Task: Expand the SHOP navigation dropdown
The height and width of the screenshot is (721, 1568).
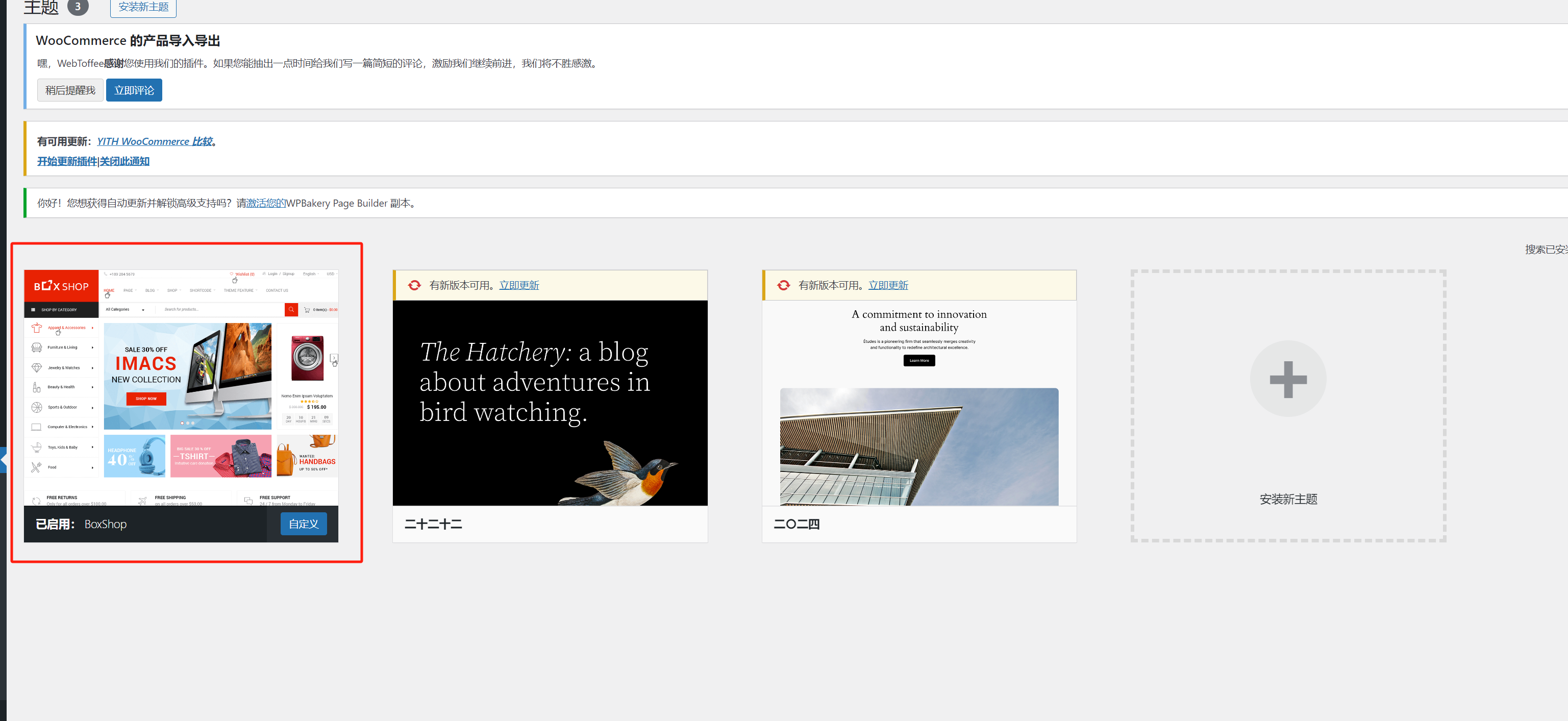Action: coord(174,290)
